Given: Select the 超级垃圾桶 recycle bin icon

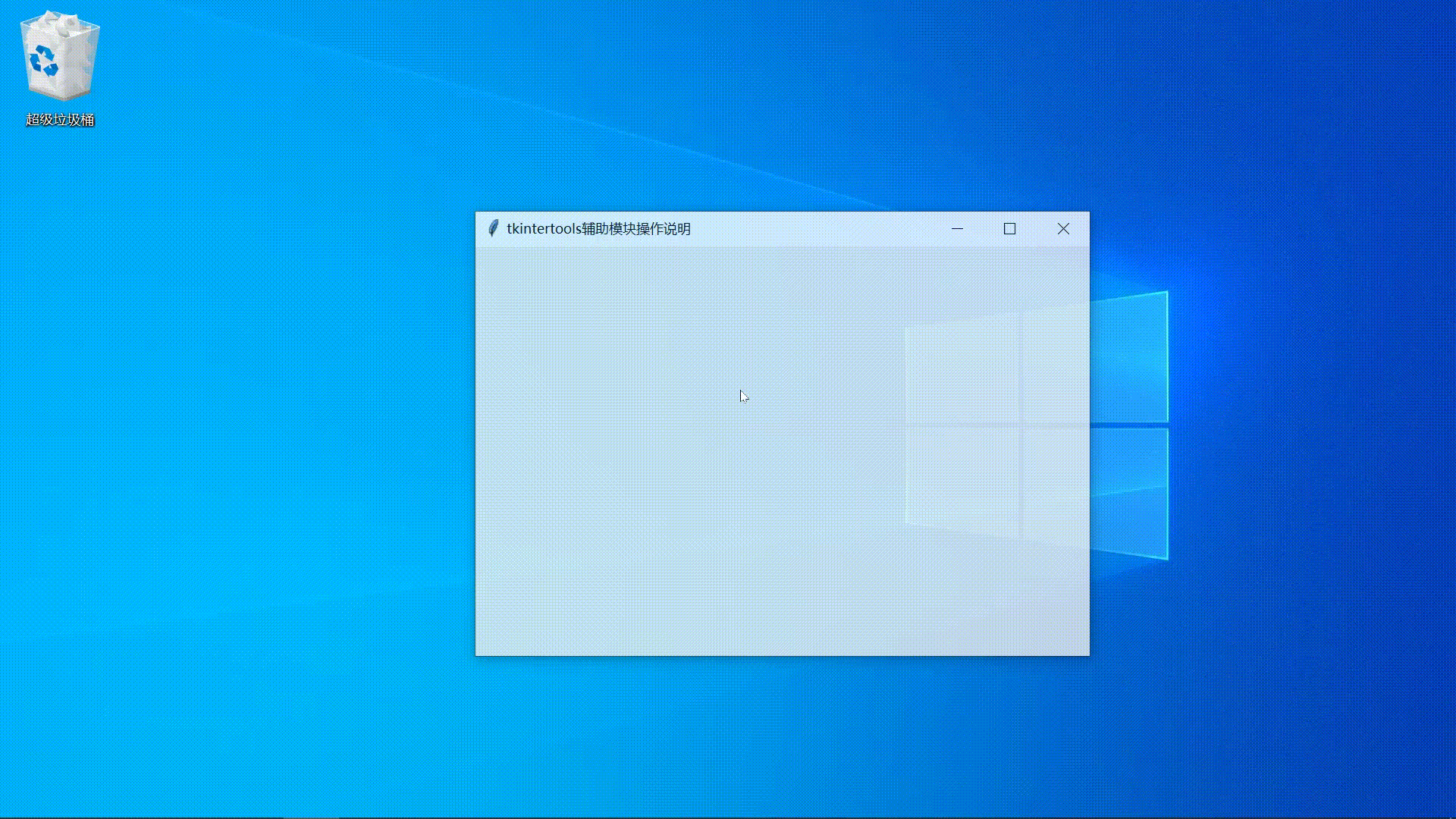Looking at the screenshot, I should [59, 57].
